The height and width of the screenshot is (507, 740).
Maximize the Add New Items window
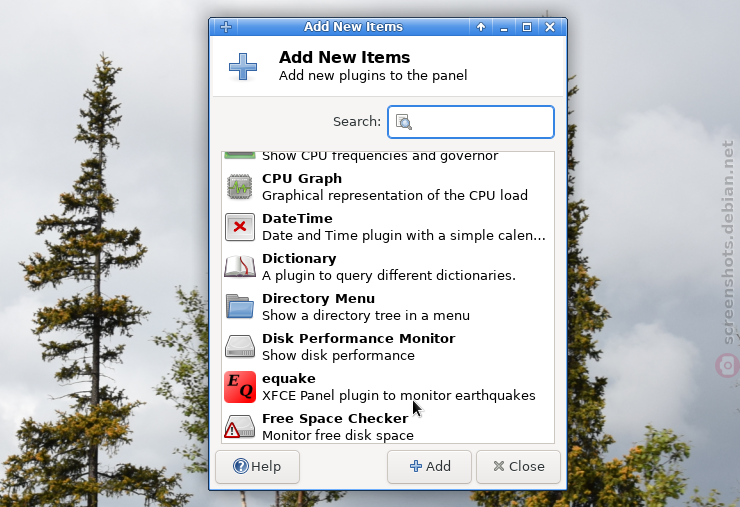527,27
